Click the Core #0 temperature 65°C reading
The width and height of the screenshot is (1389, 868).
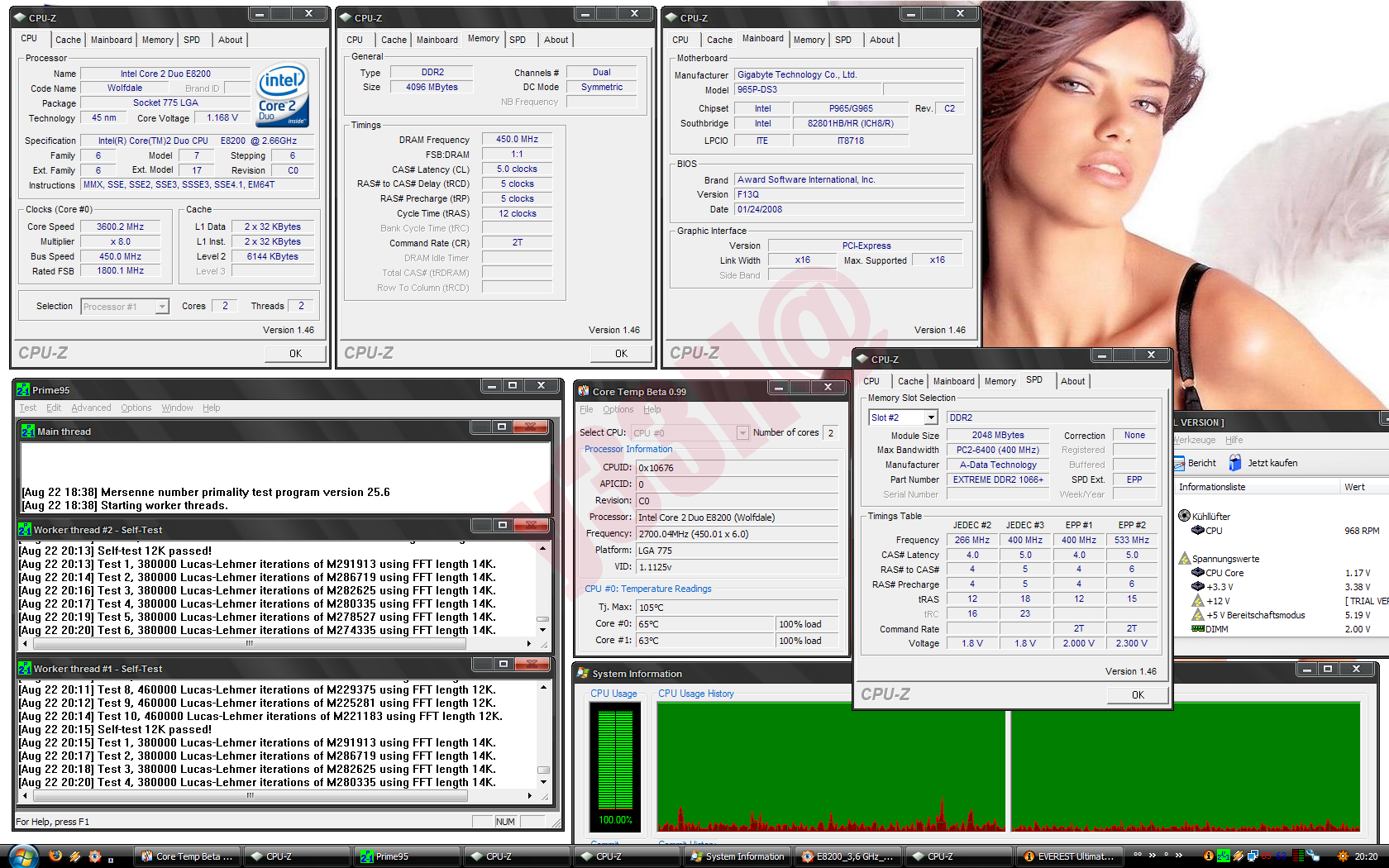pos(705,624)
